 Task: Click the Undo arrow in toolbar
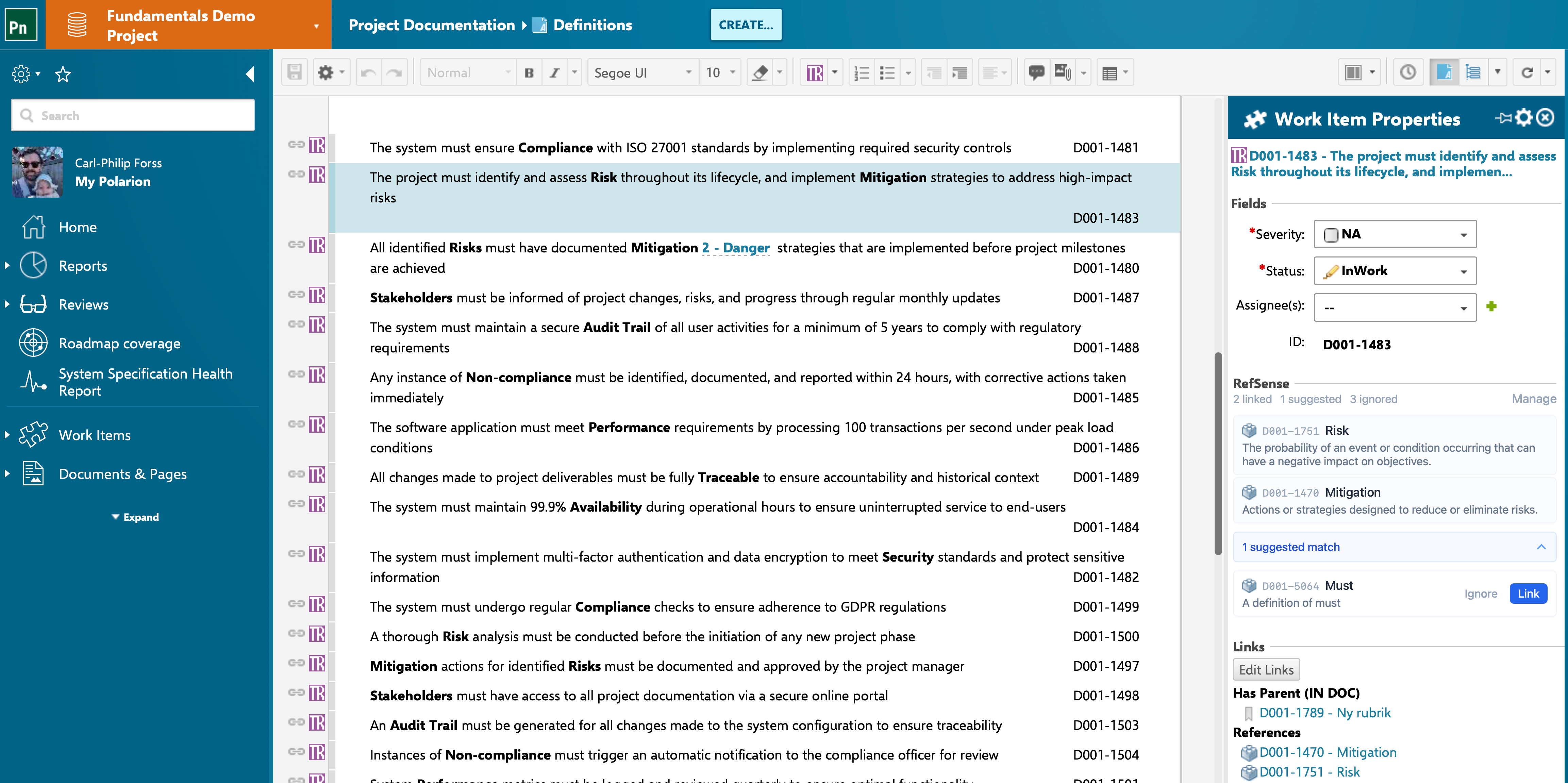tap(368, 72)
